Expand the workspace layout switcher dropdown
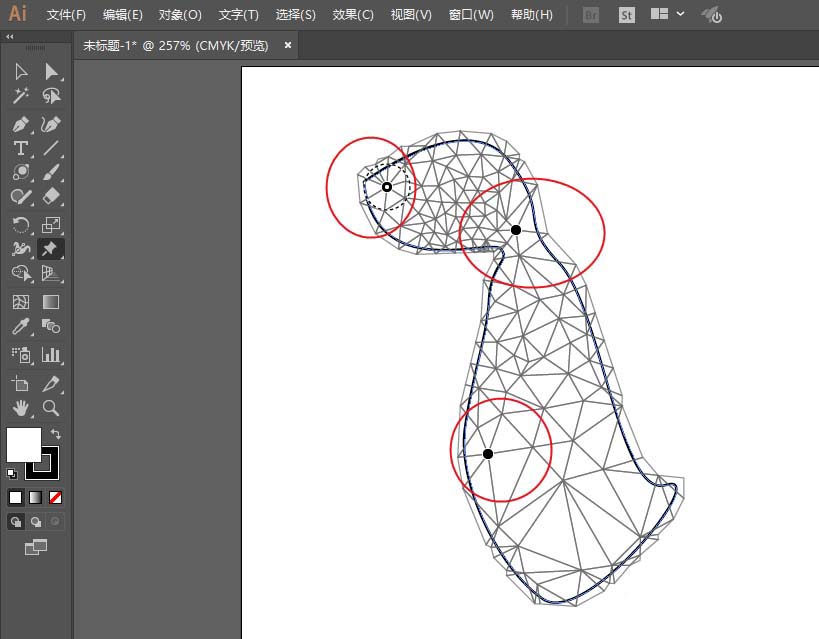This screenshot has height=639, width=819. (681, 15)
